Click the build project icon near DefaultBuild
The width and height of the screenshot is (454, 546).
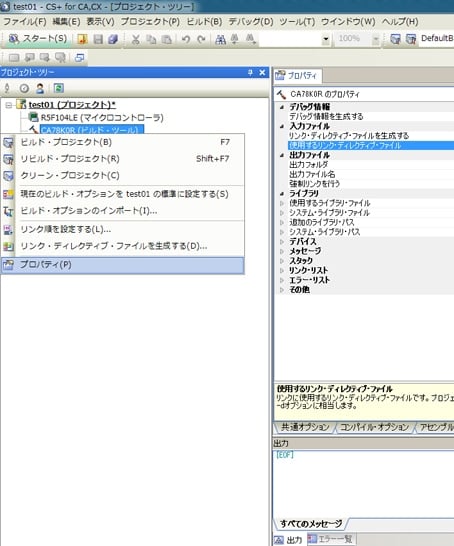click(395, 39)
